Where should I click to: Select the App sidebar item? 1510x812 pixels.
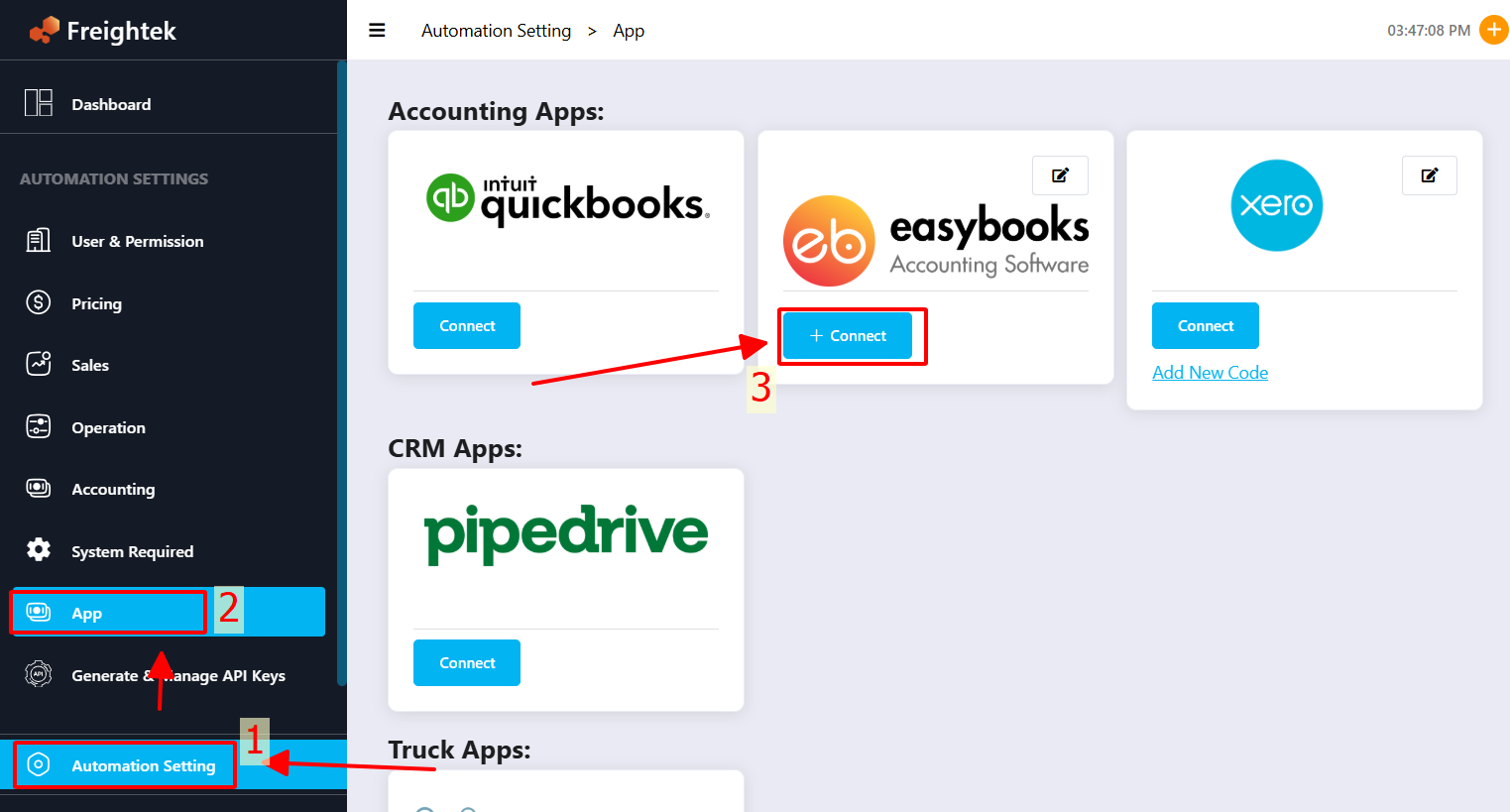[x=169, y=612]
